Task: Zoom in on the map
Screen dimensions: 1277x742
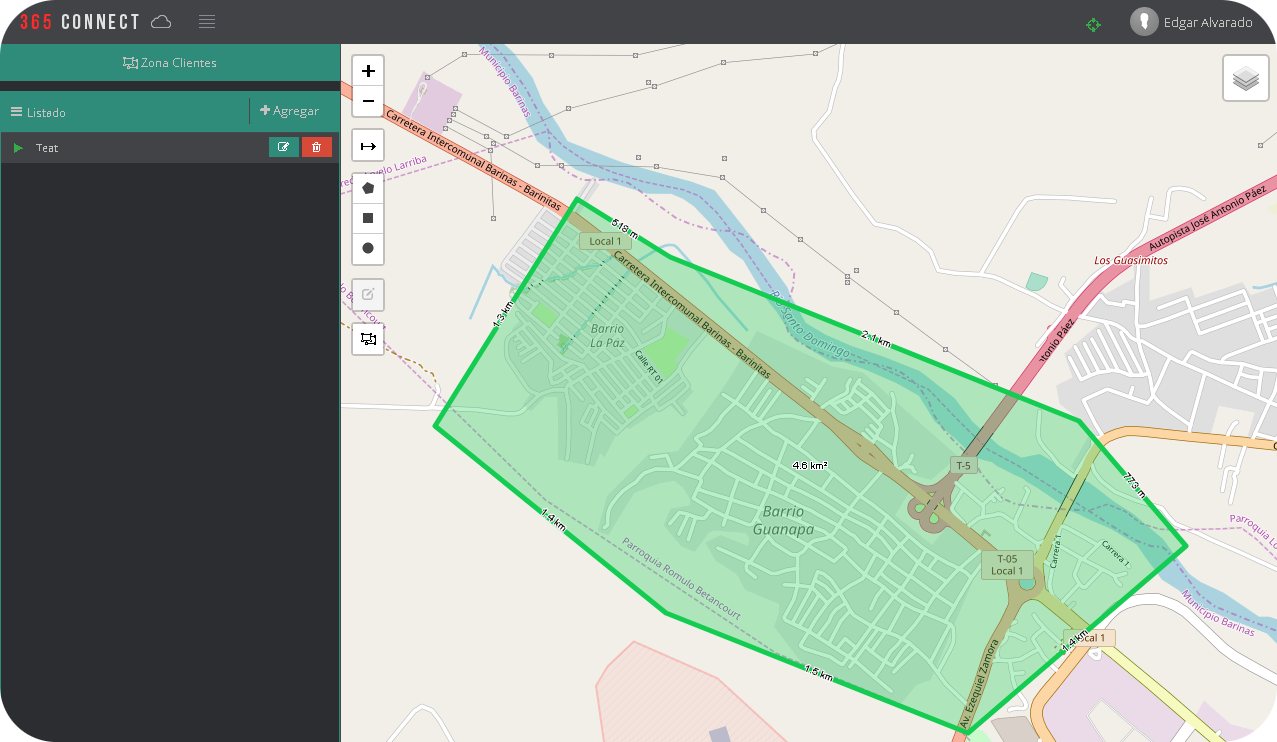Action: click(368, 71)
